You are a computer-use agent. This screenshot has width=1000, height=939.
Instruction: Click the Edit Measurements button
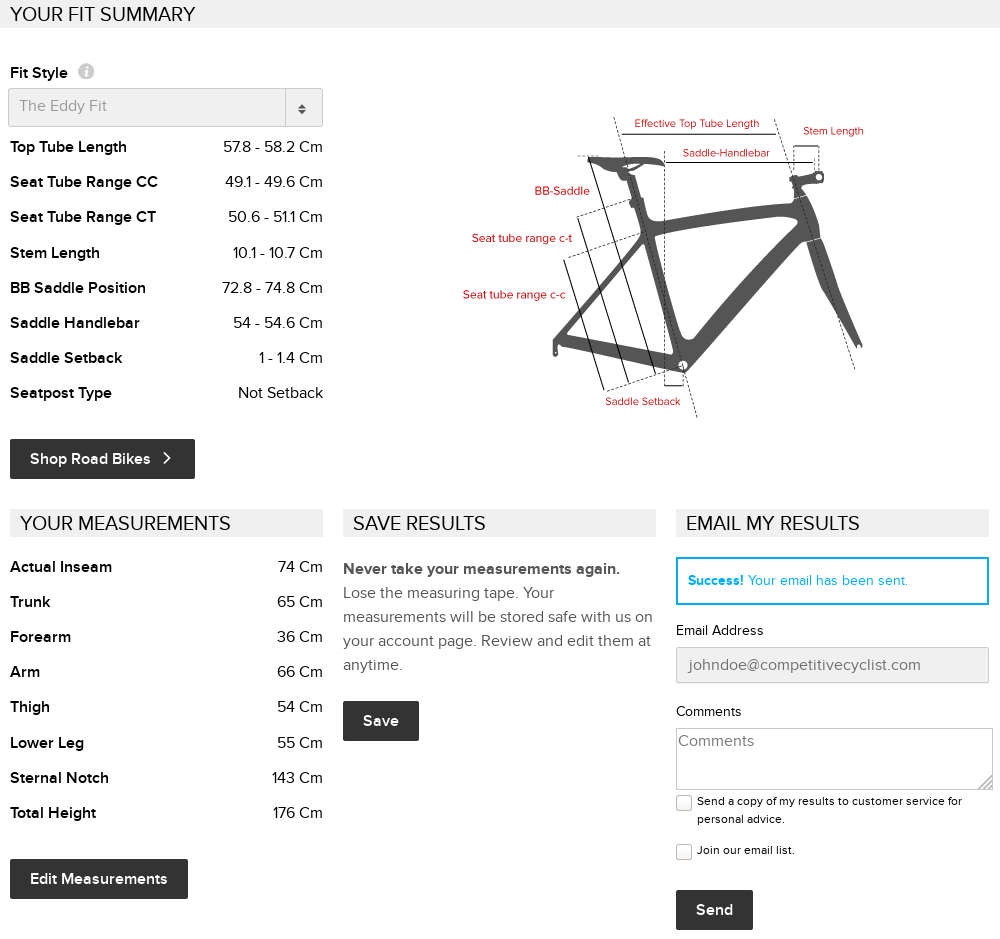[x=99, y=879]
